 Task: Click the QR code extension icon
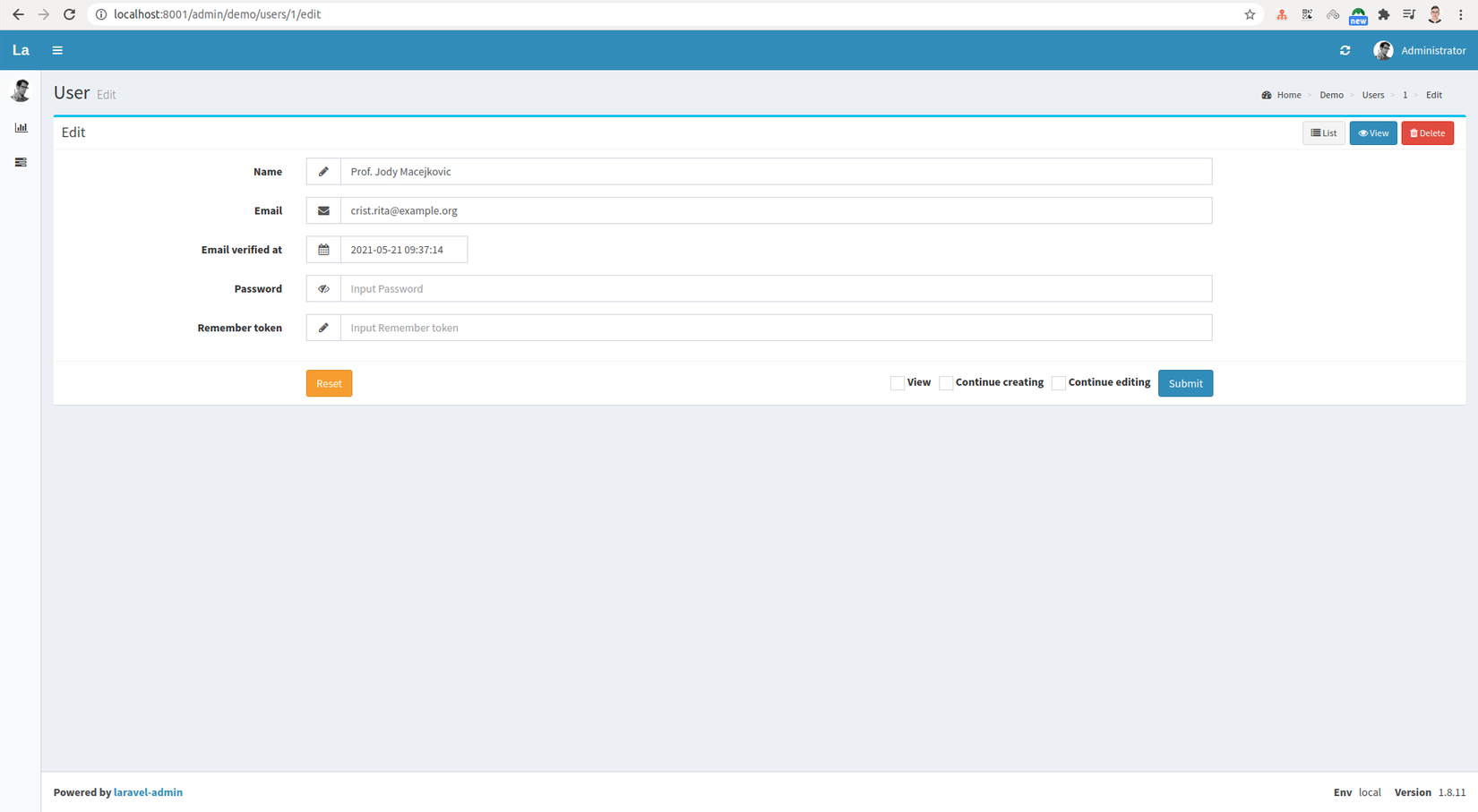pos(1307,14)
